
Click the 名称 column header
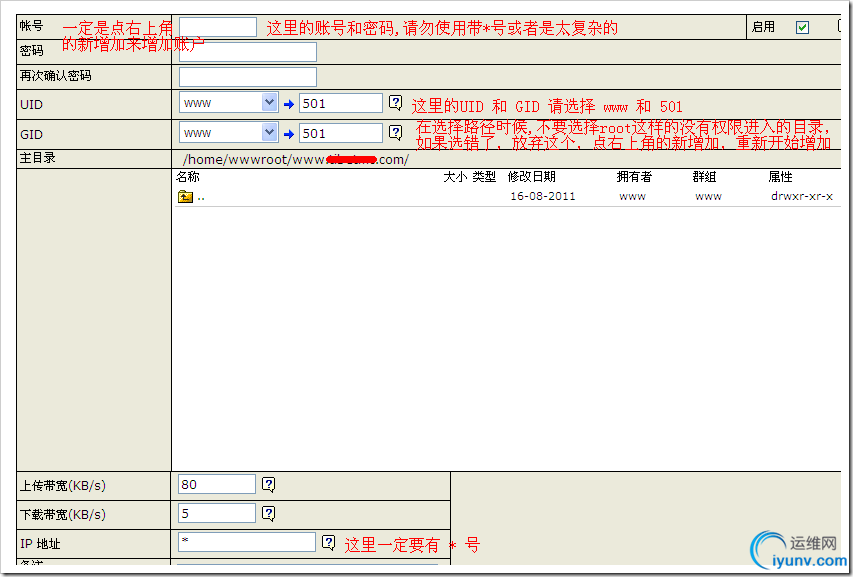[x=188, y=177]
